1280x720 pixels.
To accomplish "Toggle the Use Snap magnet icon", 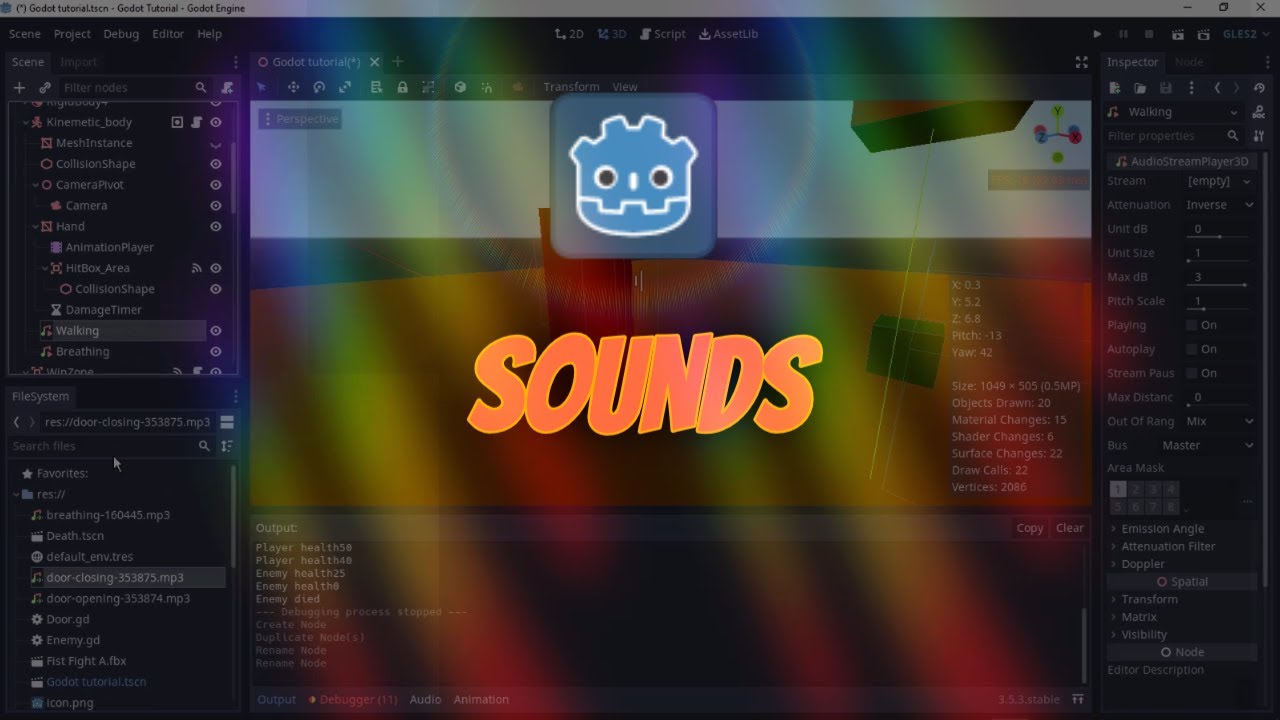I will (x=486, y=87).
